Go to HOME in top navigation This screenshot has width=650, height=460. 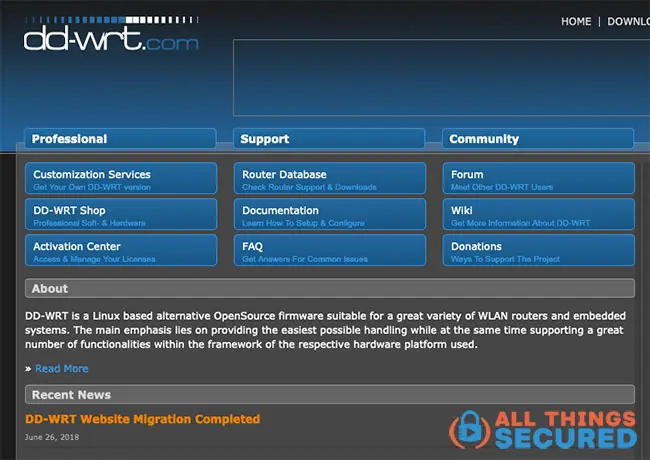576,22
